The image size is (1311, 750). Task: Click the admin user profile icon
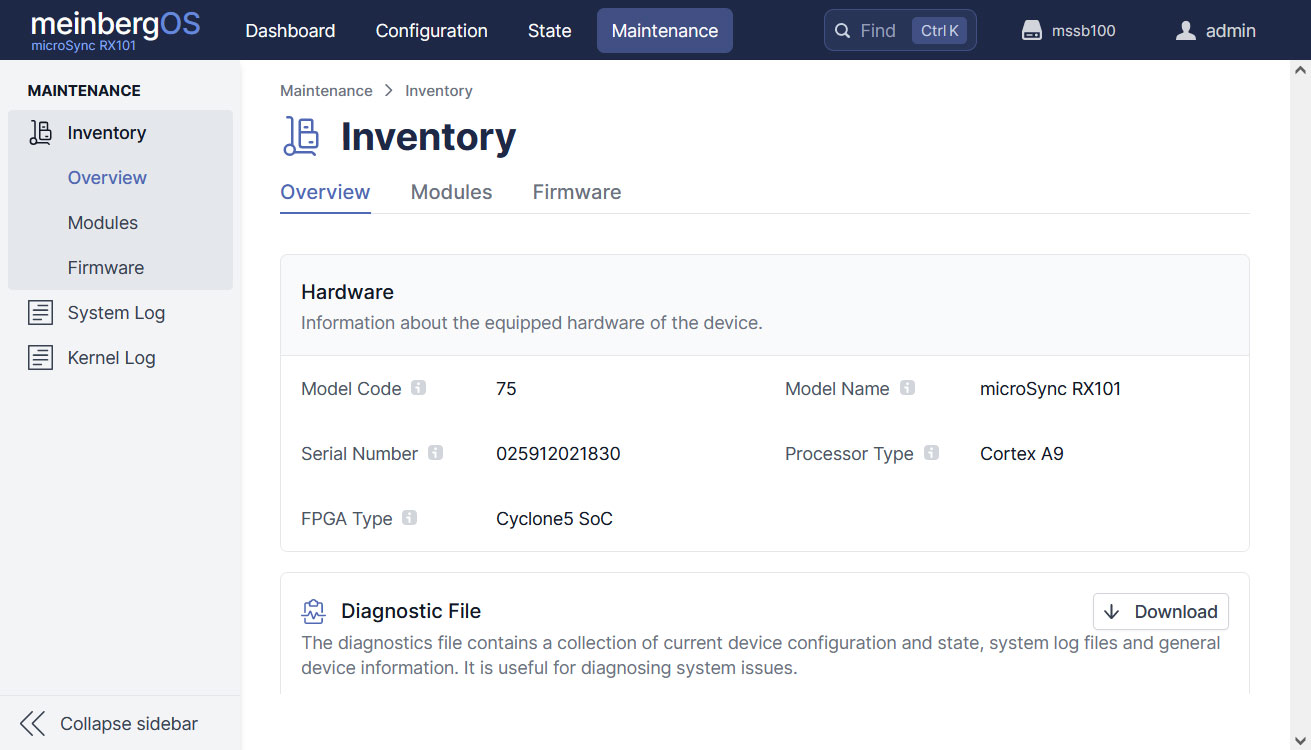(x=1186, y=31)
